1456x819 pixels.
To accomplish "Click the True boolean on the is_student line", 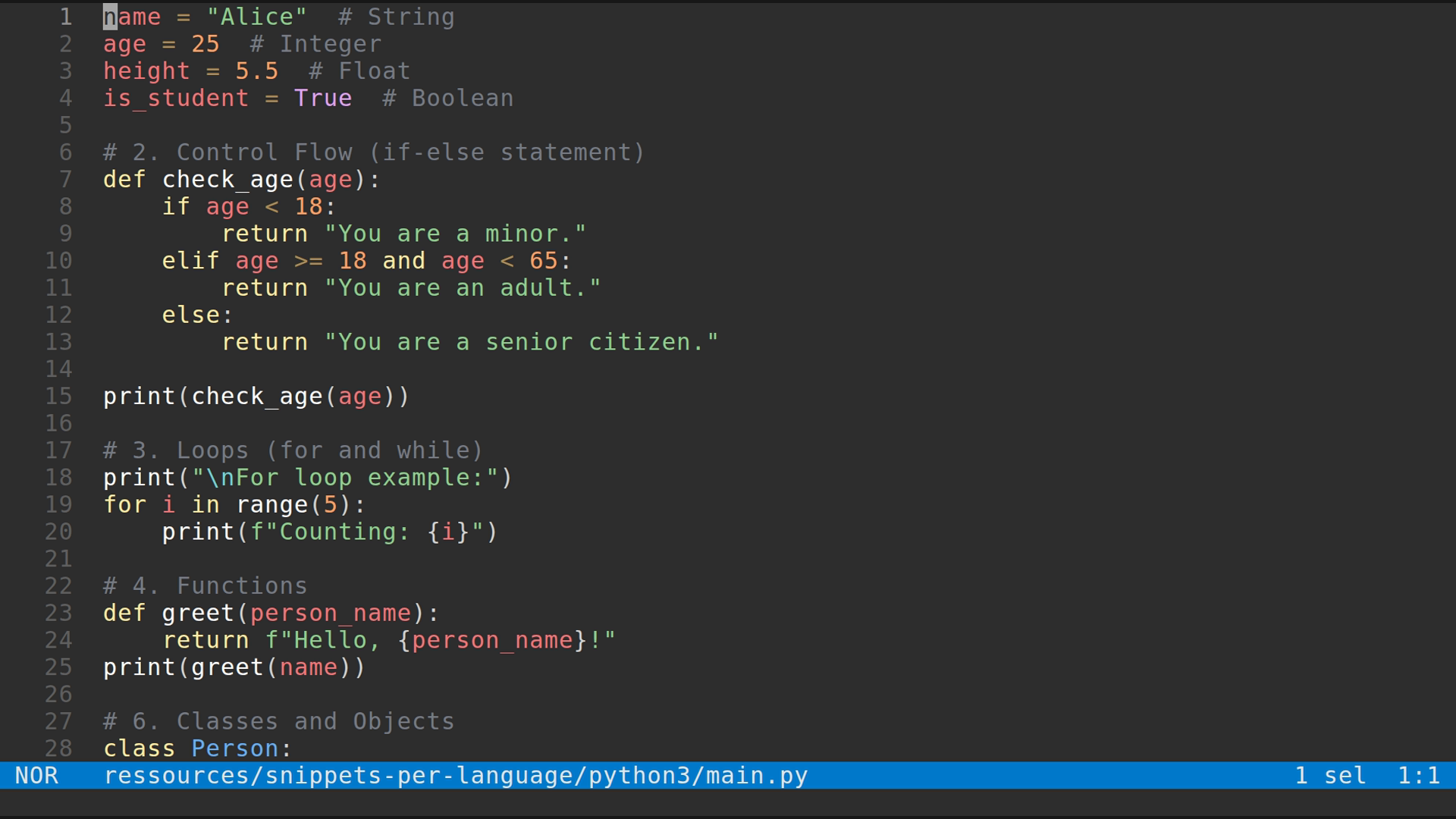I will [322, 98].
